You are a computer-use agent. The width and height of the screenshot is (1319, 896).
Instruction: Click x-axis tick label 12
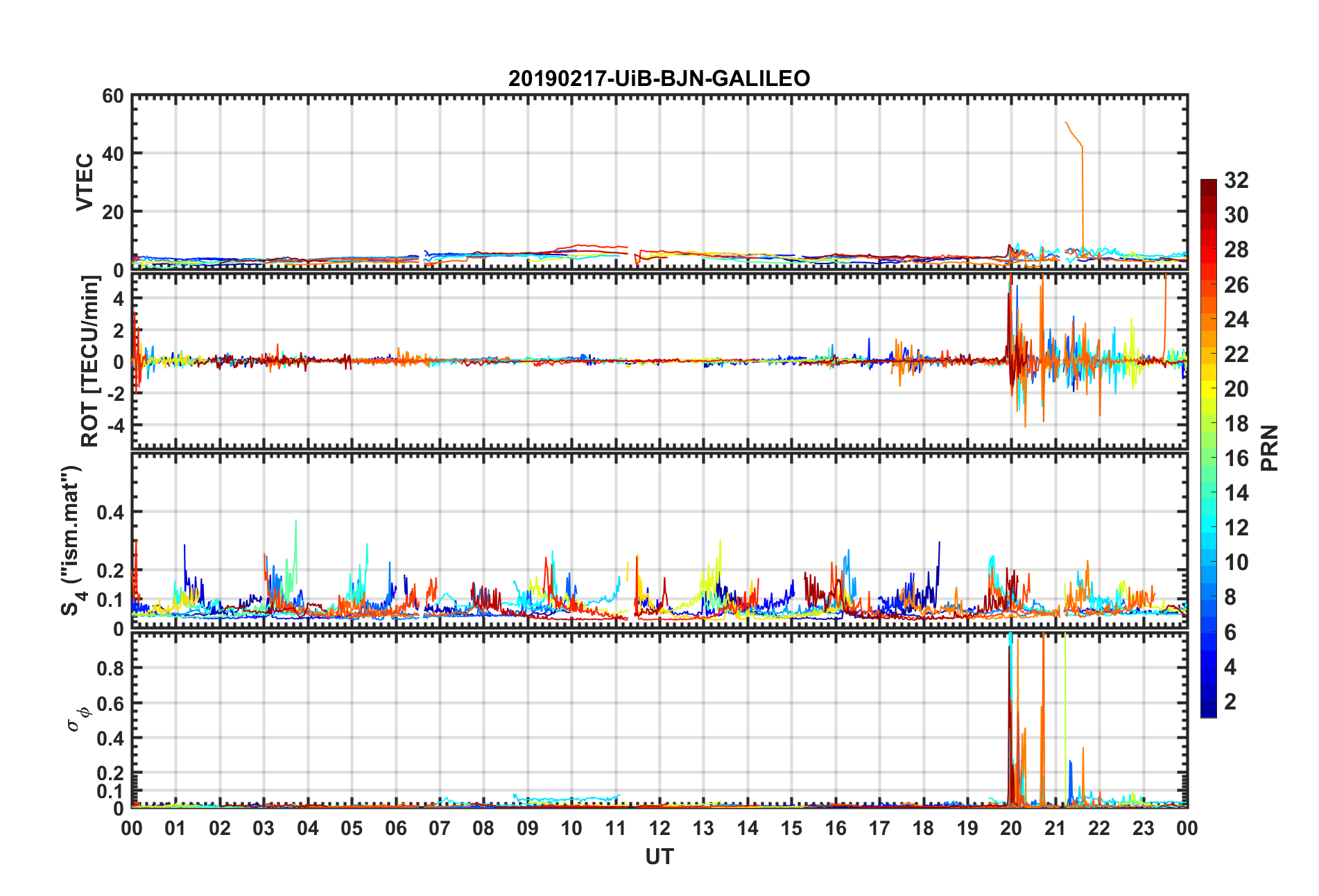[x=659, y=828]
